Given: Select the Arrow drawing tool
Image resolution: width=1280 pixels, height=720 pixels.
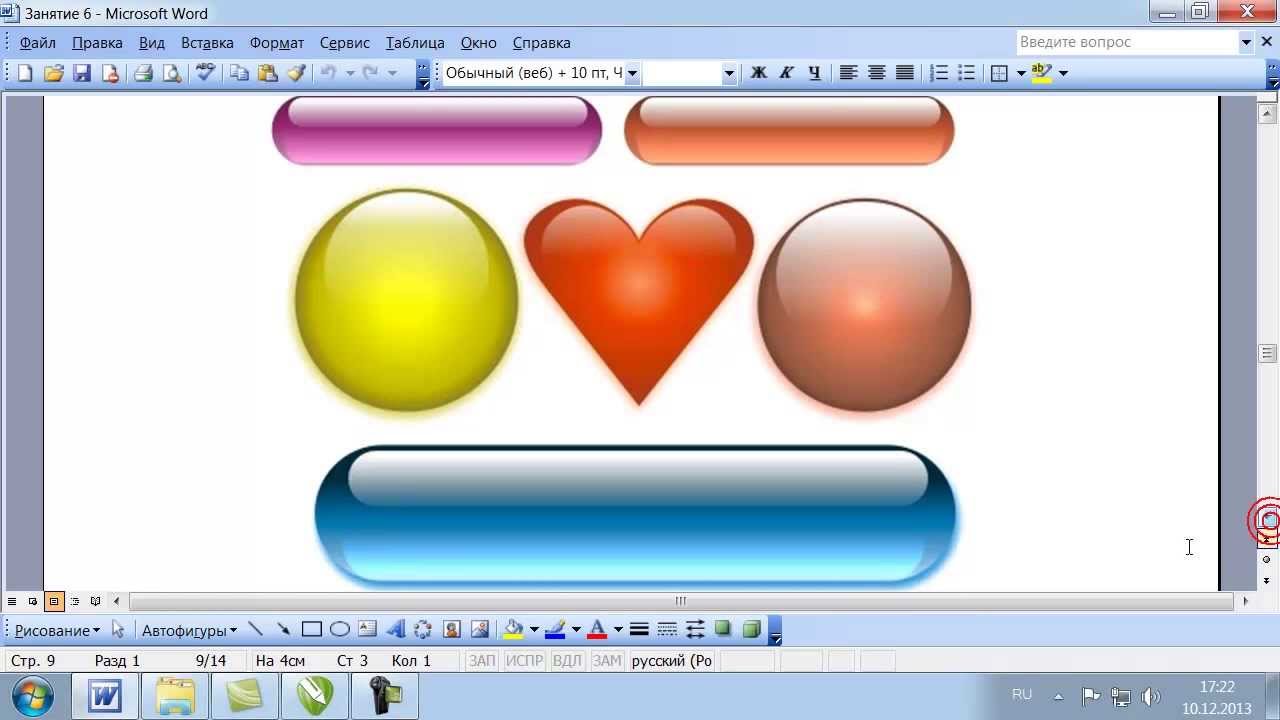Looking at the screenshot, I should [x=283, y=630].
